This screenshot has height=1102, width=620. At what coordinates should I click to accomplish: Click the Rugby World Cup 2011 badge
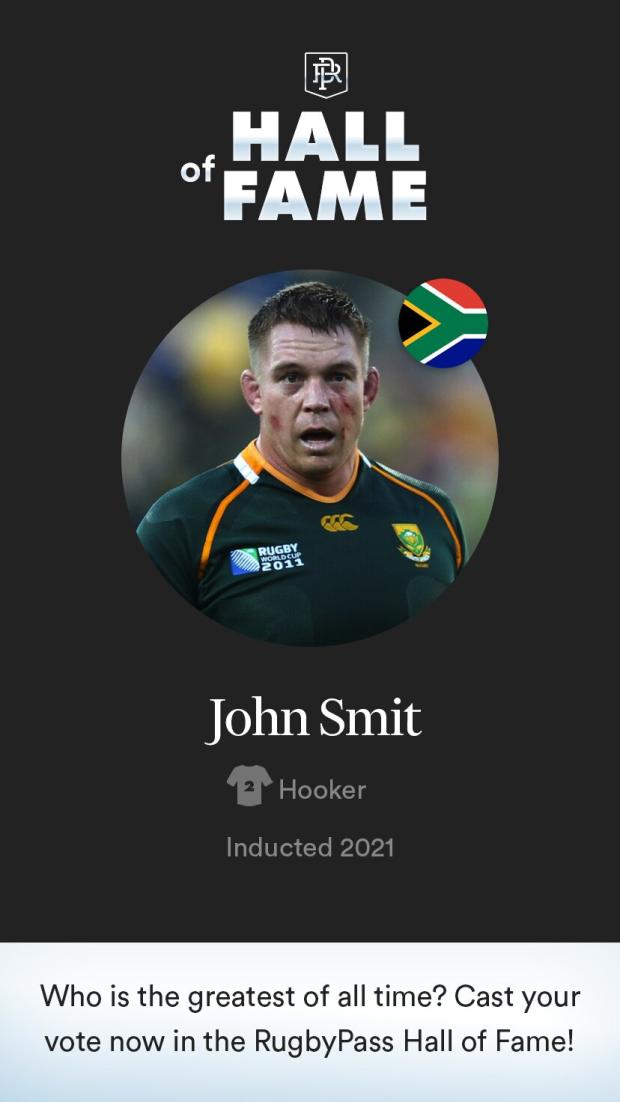pos(267,559)
